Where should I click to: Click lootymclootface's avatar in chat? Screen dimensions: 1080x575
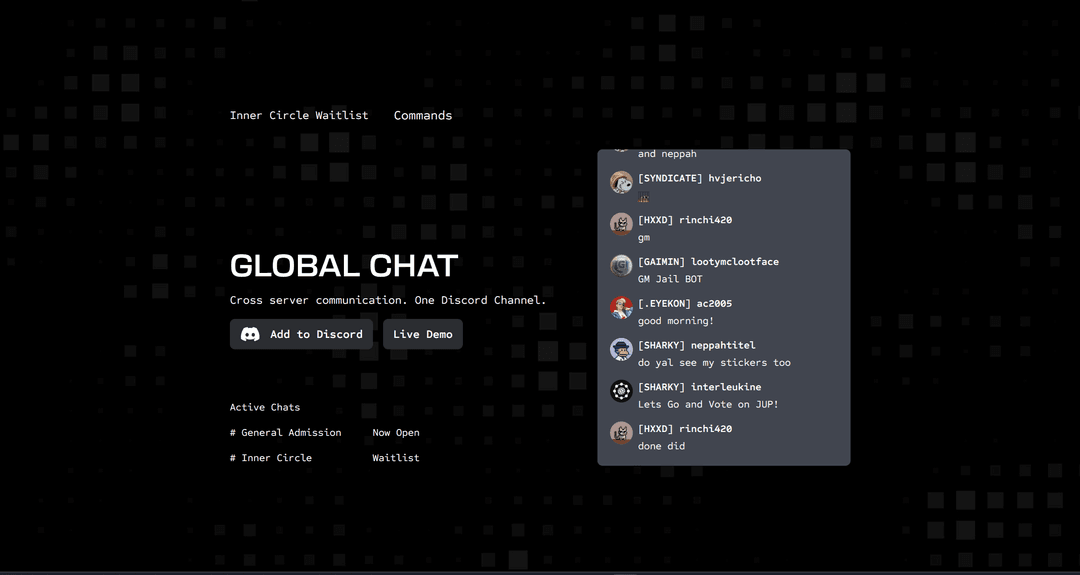tap(621, 266)
